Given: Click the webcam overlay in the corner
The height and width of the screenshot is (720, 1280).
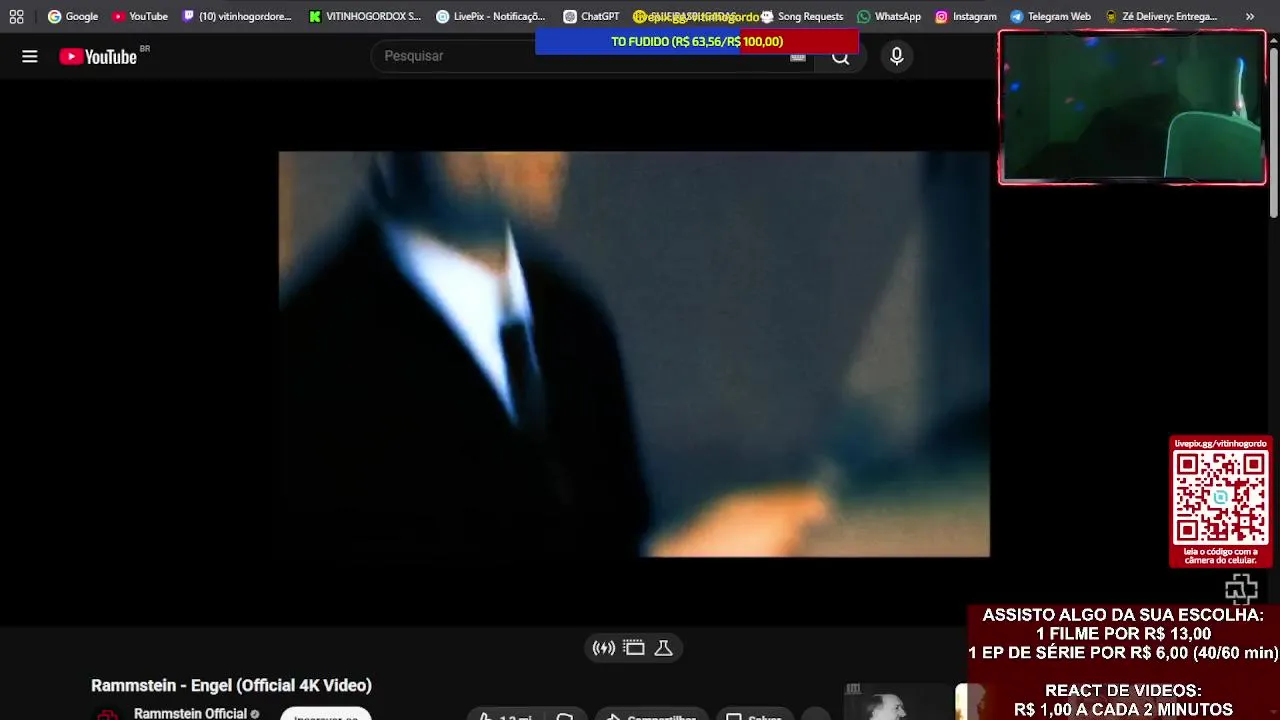Looking at the screenshot, I should 1132,107.
